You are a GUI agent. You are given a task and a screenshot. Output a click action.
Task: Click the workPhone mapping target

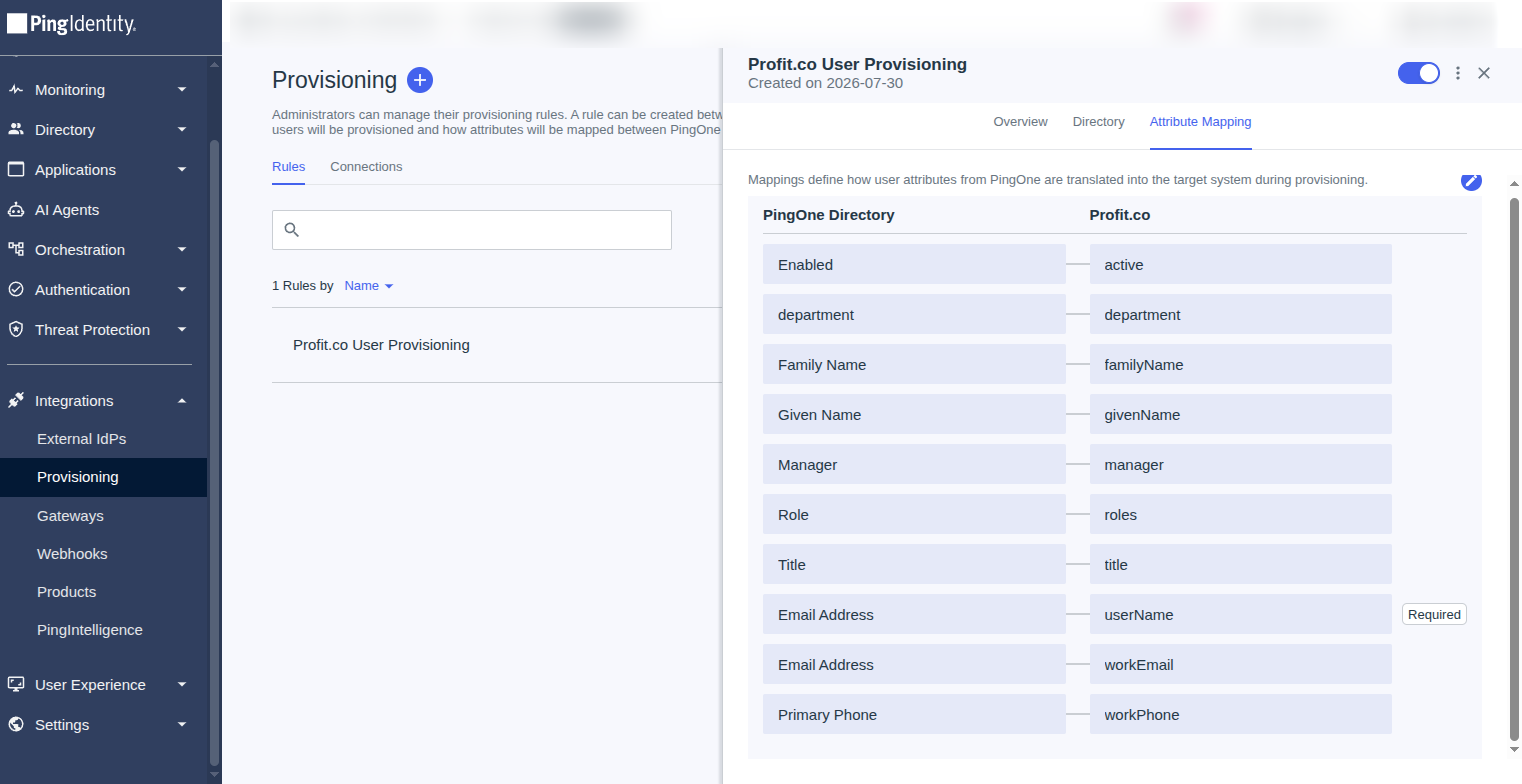[x=1240, y=715]
